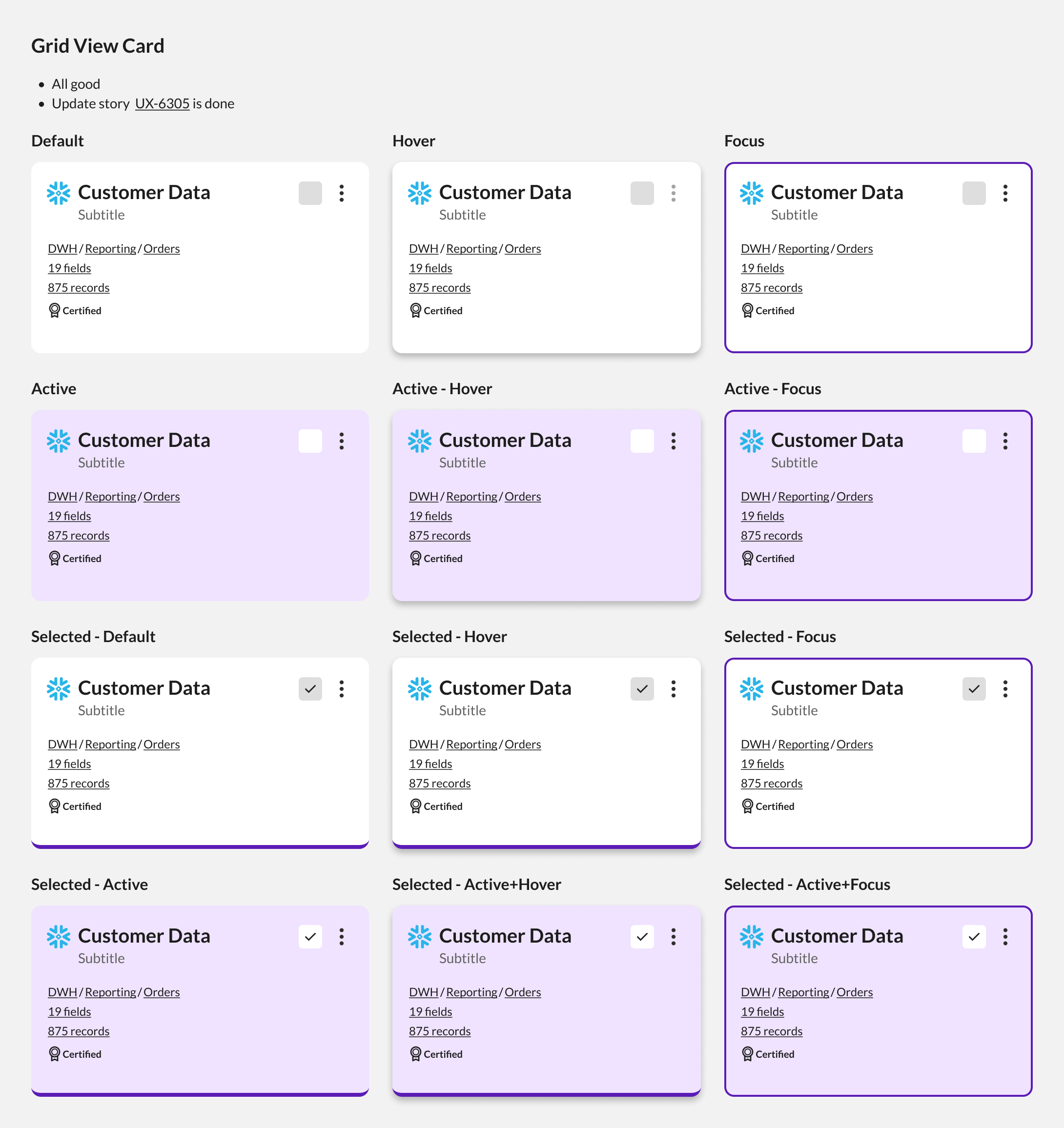Click the Certified badge icon on the Hover card
The width and height of the screenshot is (1064, 1128).
pyautogui.click(x=416, y=310)
